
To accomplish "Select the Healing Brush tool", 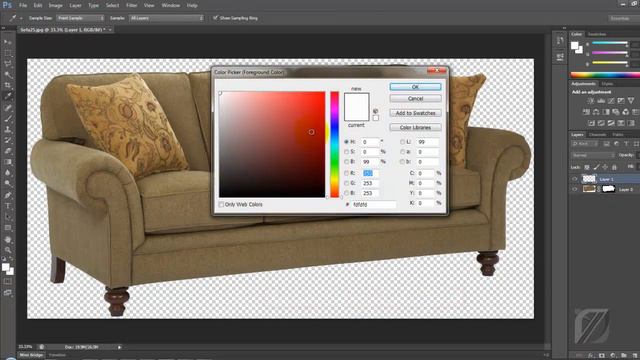I will click(8, 108).
